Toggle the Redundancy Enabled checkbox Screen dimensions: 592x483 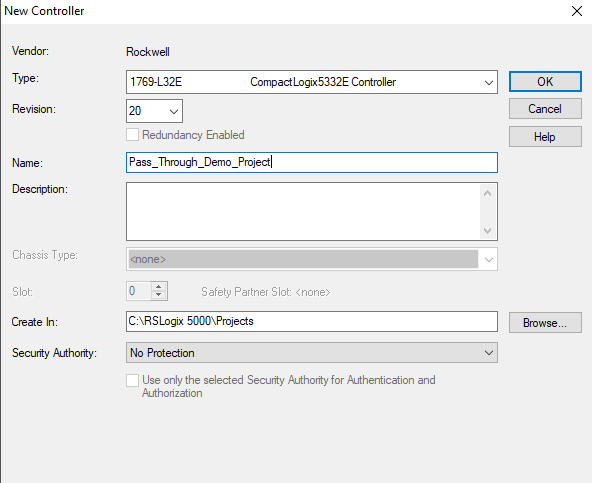(x=132, y=135)
